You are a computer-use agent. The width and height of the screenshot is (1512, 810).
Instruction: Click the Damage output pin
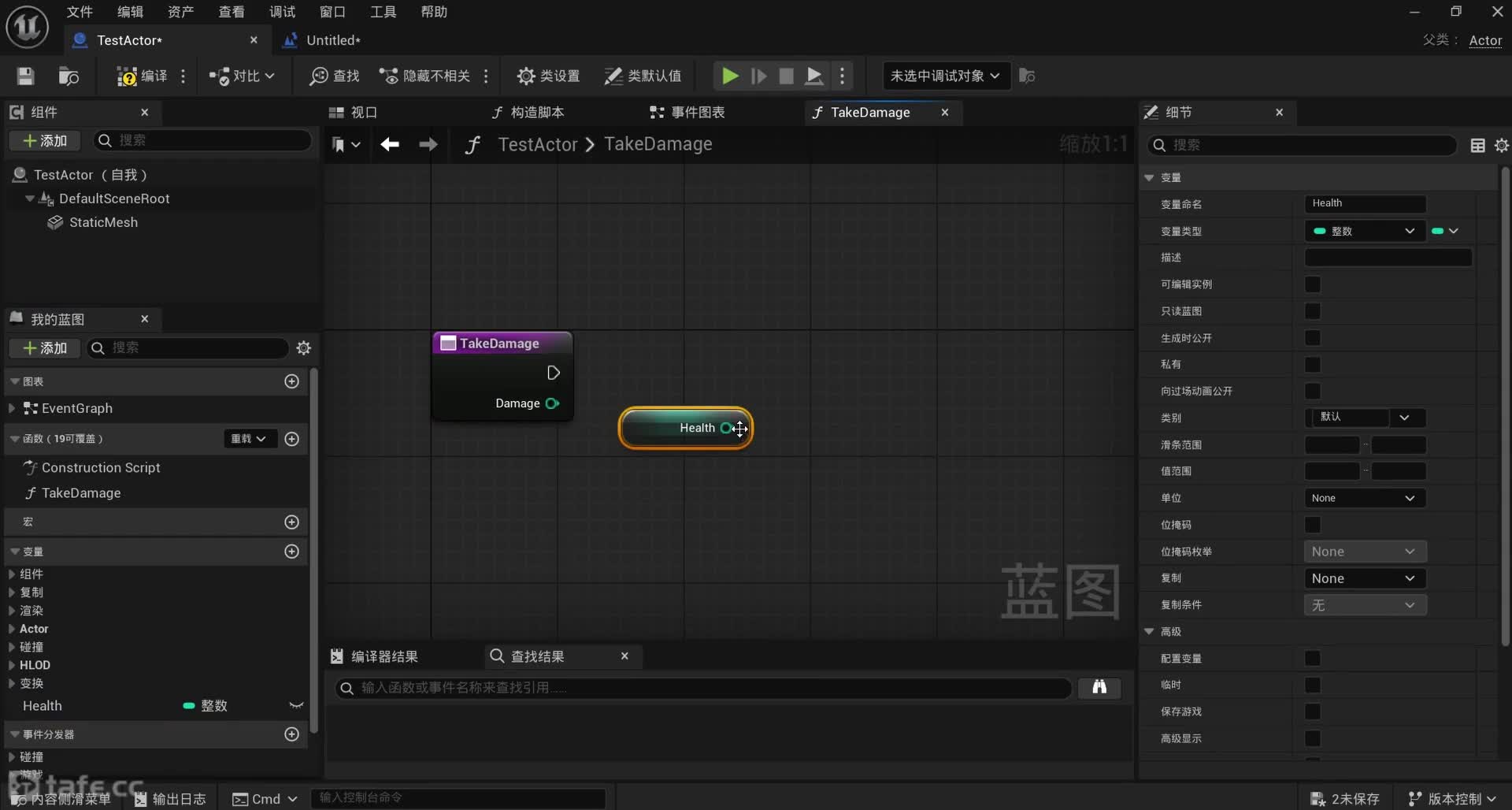552,403
